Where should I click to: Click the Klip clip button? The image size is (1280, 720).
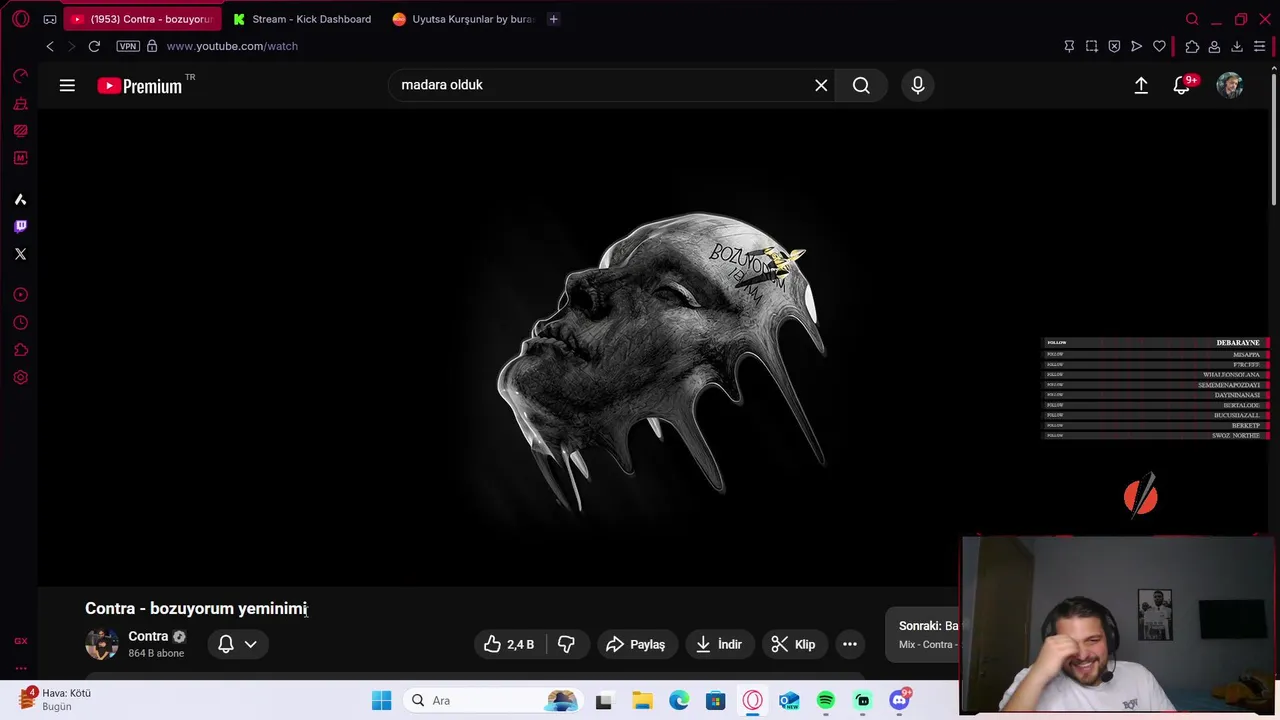[x=793, y=644]
